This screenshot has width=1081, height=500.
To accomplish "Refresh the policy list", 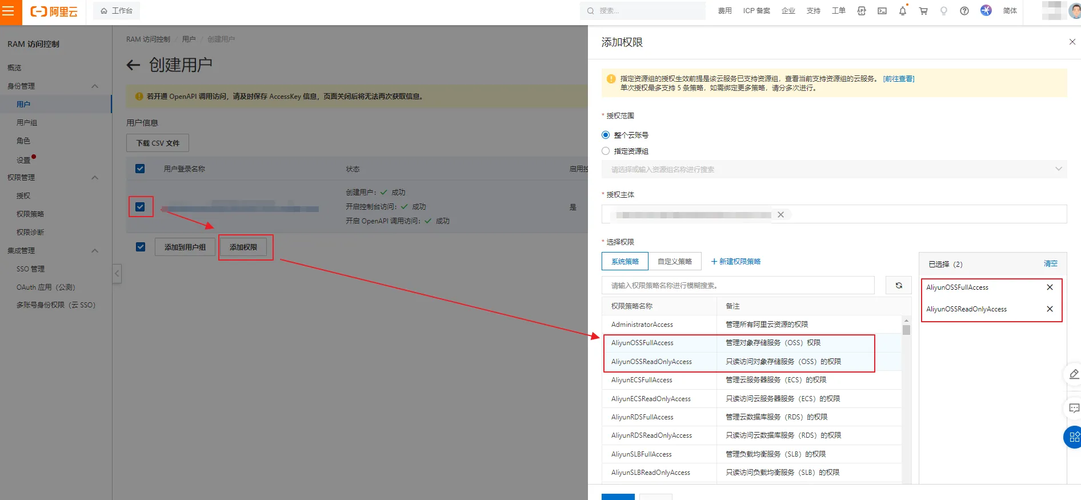I will tap(898, 285).
